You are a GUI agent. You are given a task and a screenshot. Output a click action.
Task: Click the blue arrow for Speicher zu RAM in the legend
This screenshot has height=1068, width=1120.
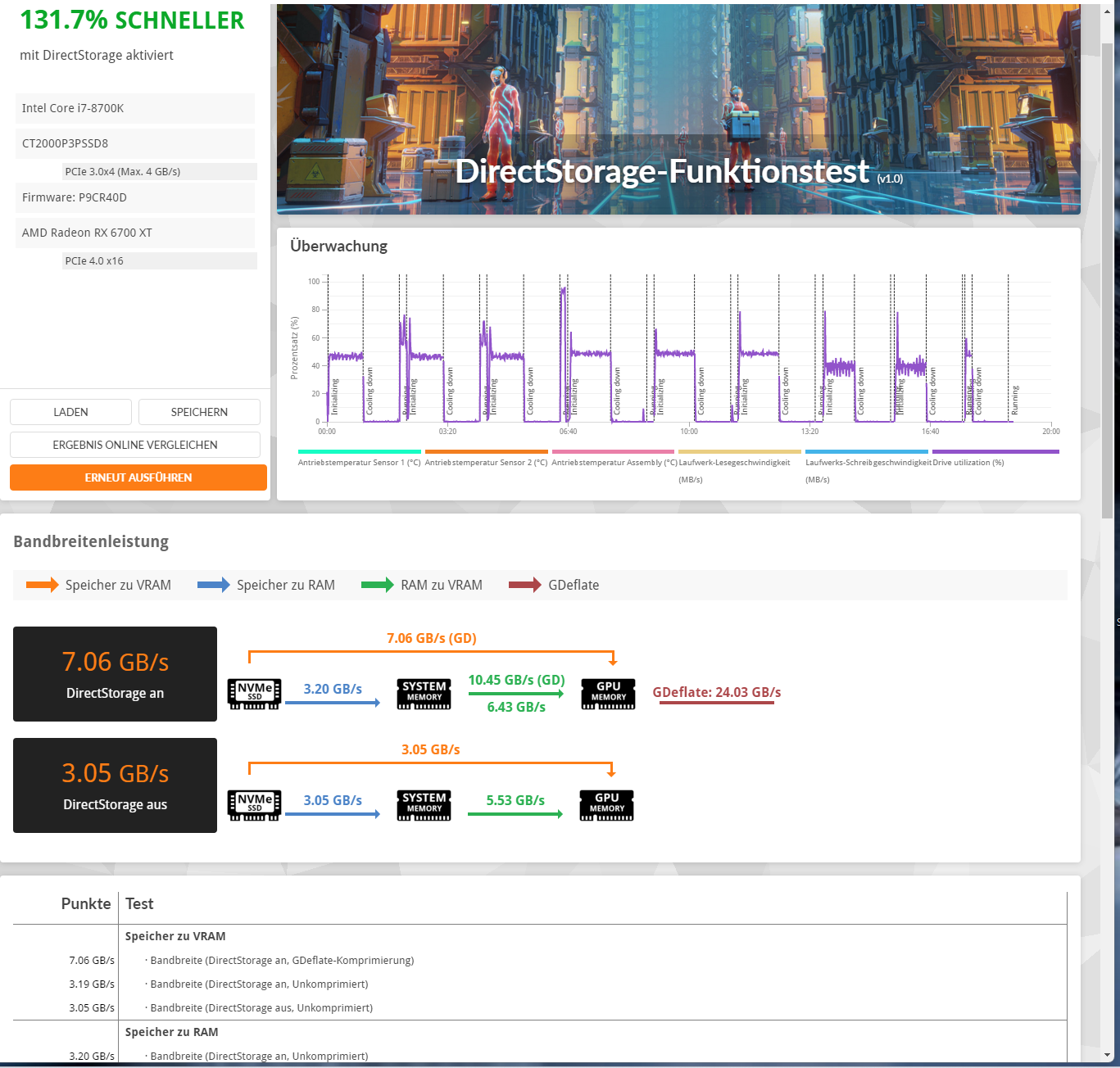coord(214,585)
